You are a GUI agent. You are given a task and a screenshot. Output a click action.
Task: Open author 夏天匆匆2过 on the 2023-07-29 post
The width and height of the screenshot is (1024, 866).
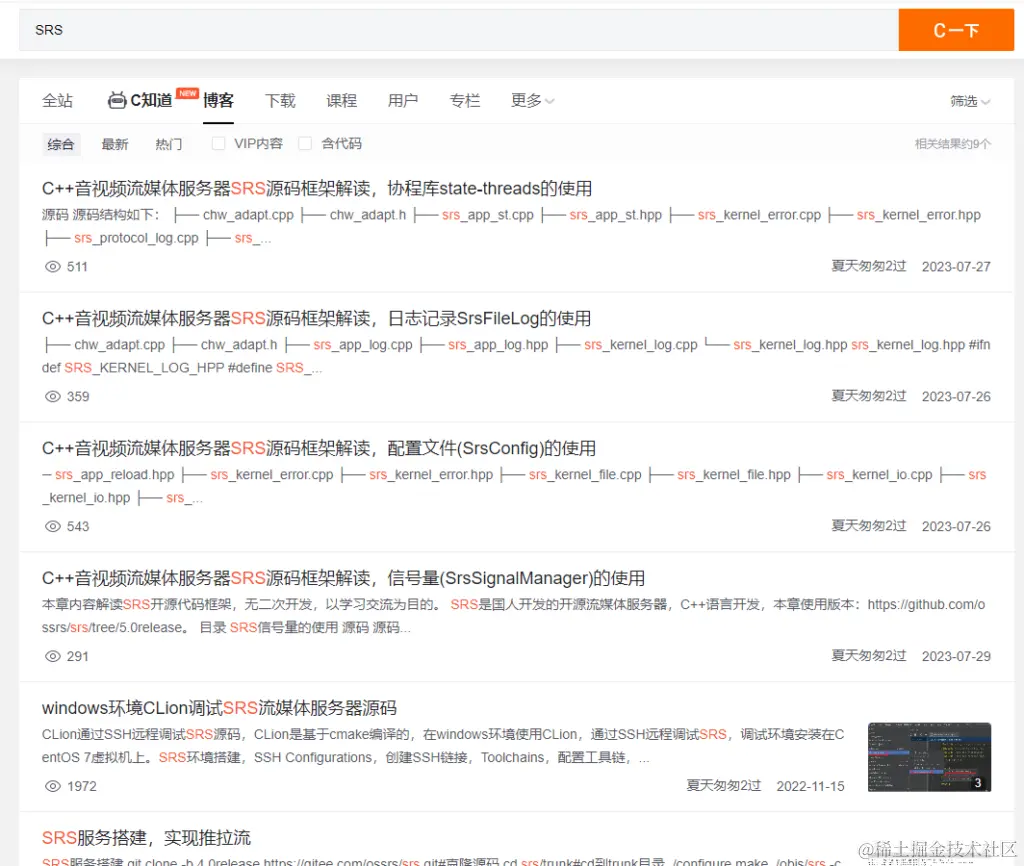tap(869, 656)
